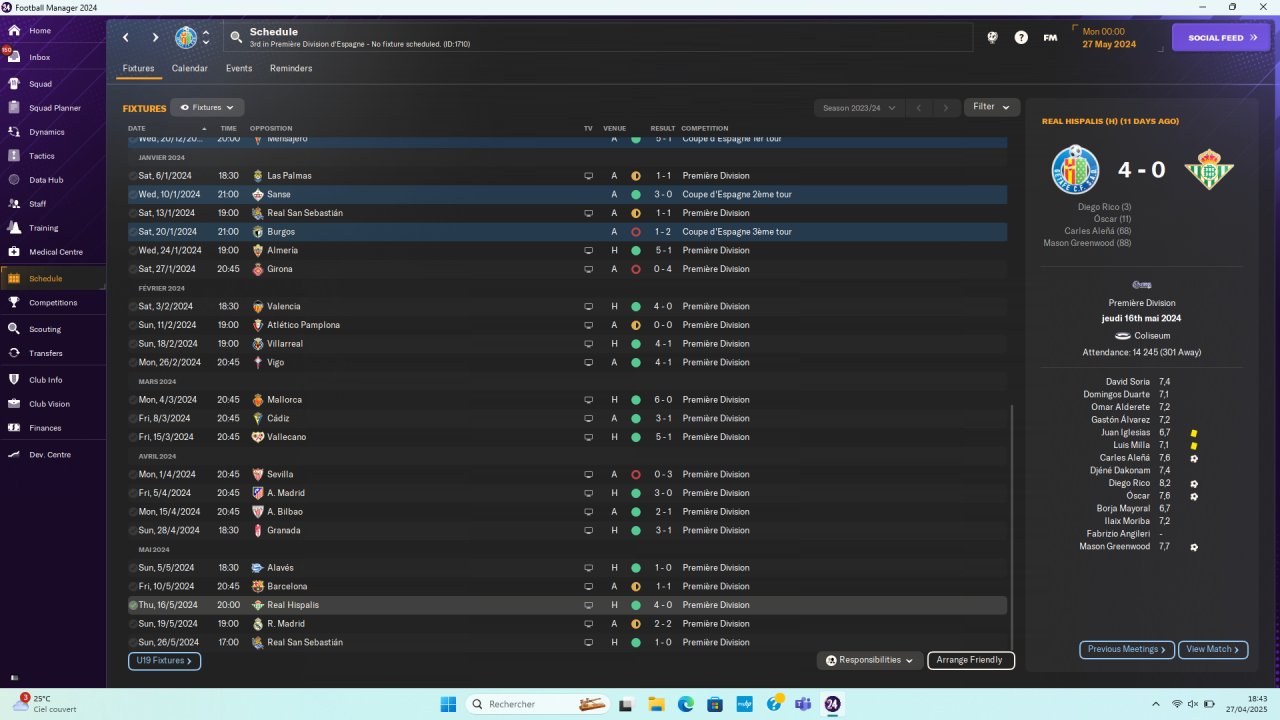Click the Getafe club badge in header

[186, 38]
